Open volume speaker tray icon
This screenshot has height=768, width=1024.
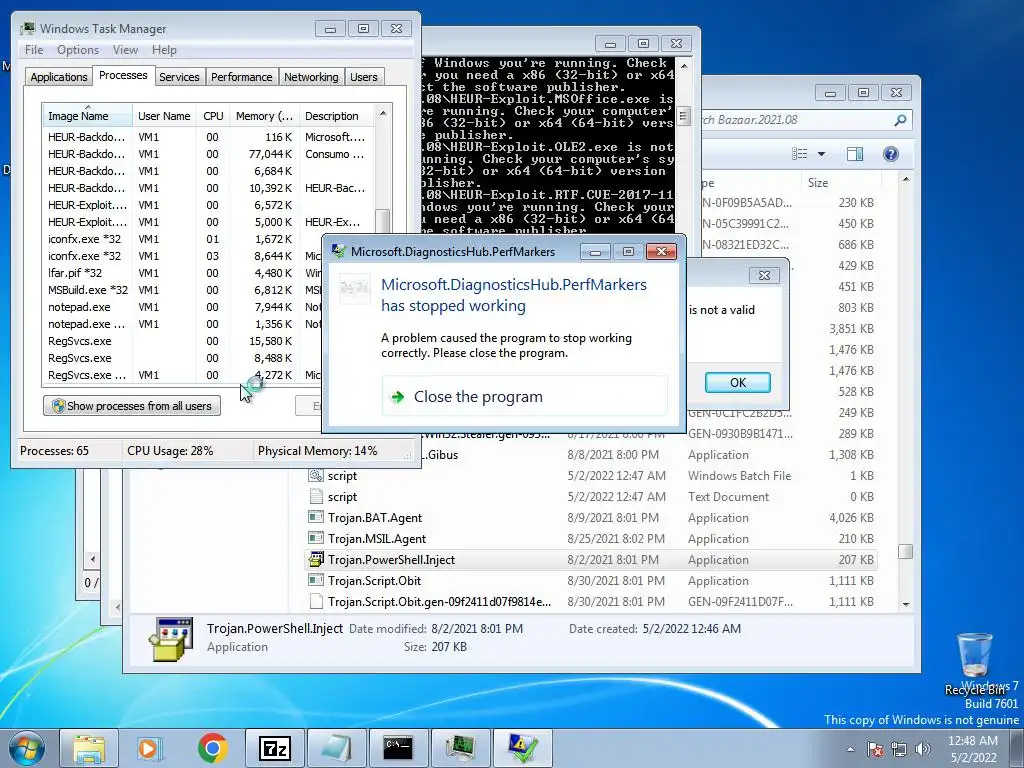pos(923,749)
